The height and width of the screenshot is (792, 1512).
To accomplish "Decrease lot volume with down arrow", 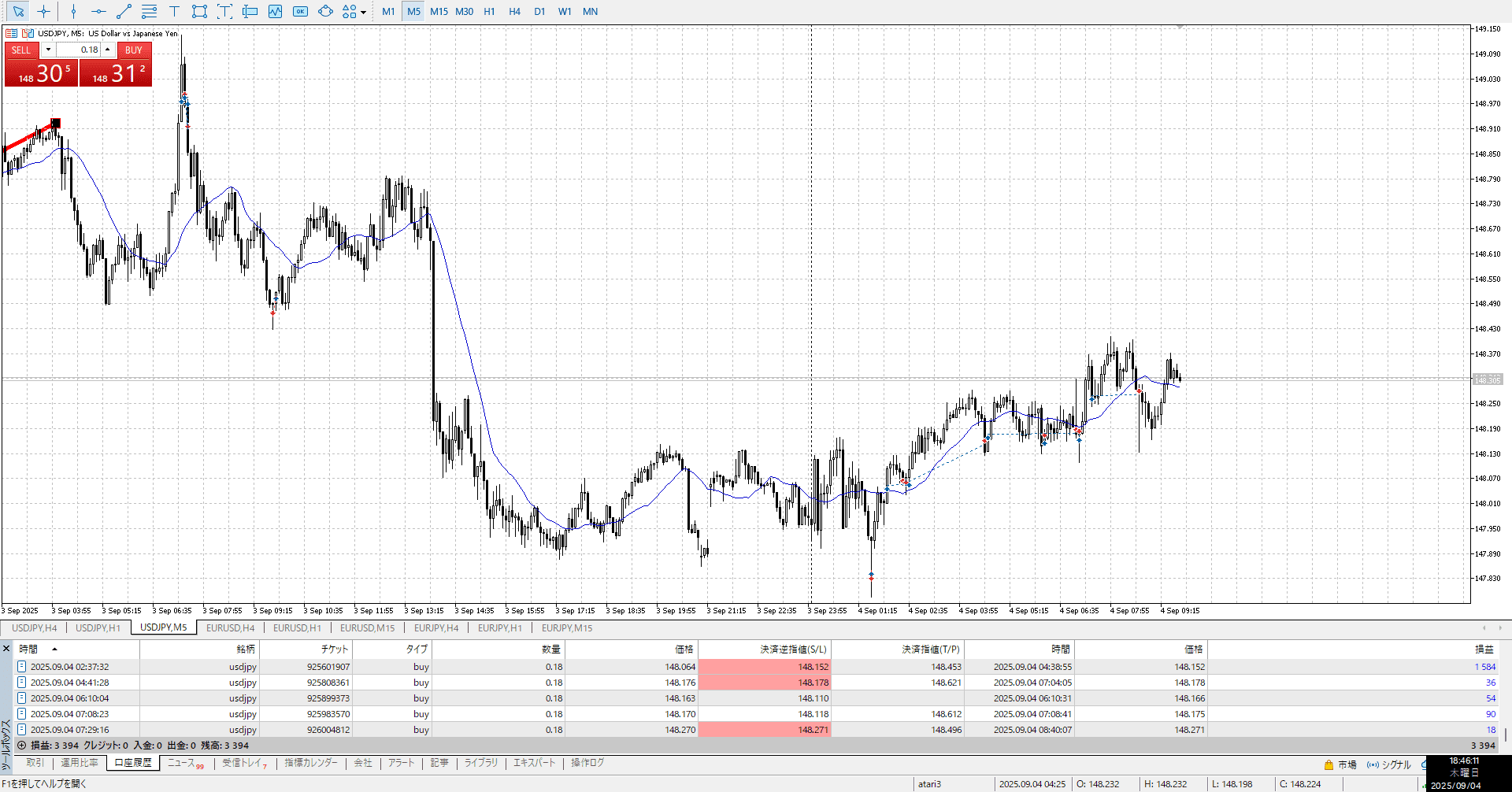I will [x=48, y=50].
